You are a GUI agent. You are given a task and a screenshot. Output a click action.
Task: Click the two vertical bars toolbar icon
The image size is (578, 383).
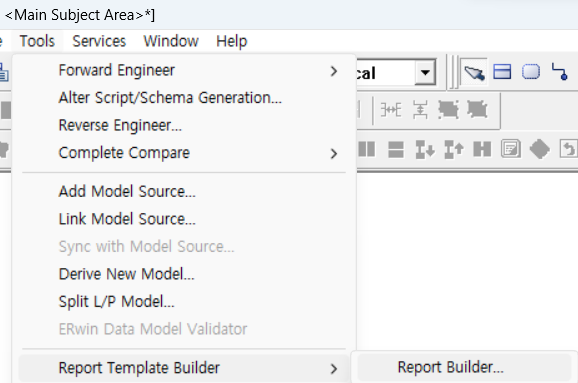(367, 149)
